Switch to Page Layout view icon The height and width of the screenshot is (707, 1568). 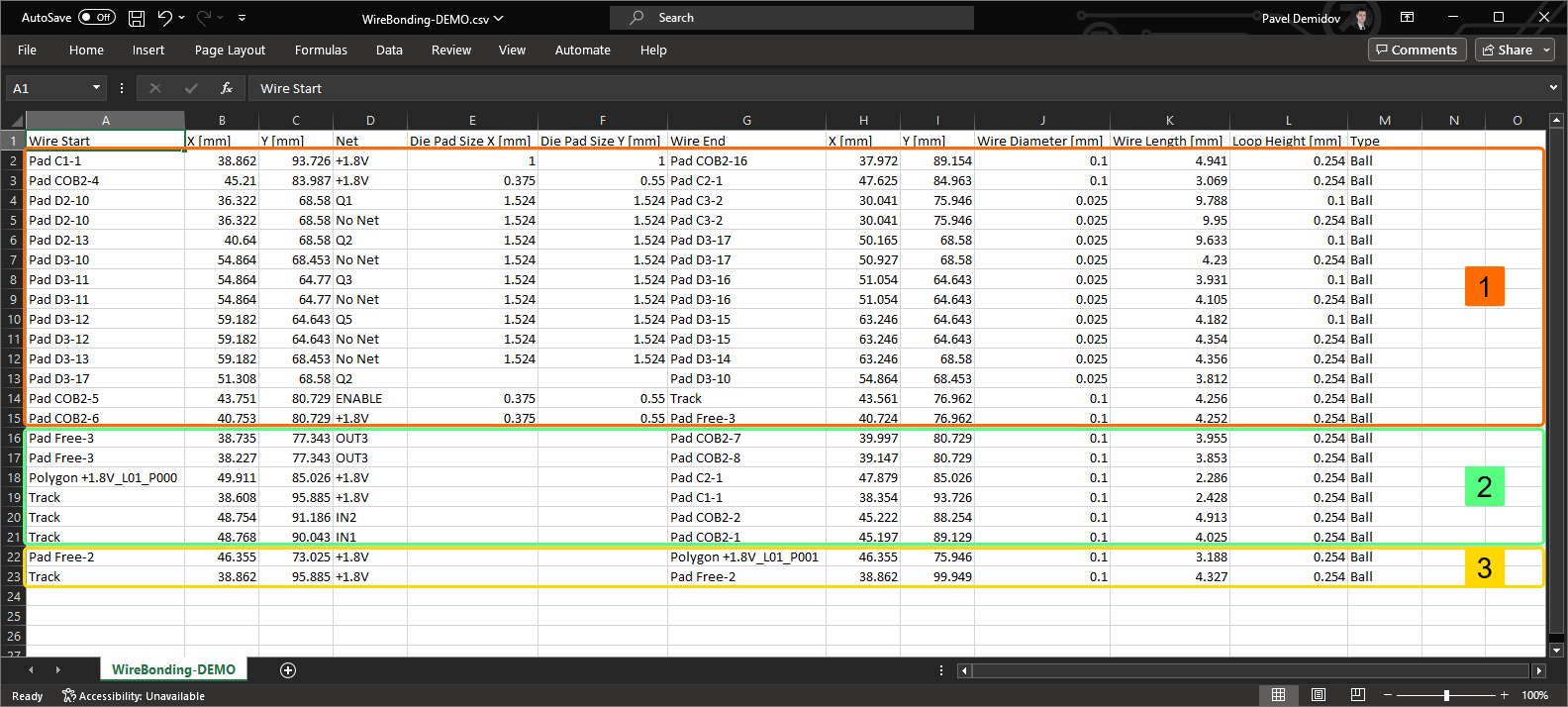1319,695
